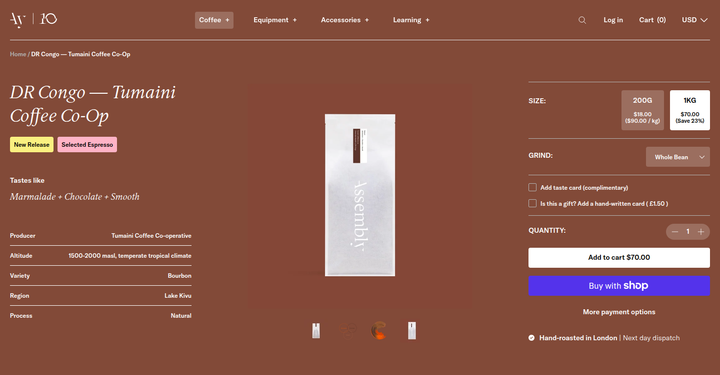Decrease quantity with the minus button
The height and width of the screenshot is (375, 720).
[675, 232]
